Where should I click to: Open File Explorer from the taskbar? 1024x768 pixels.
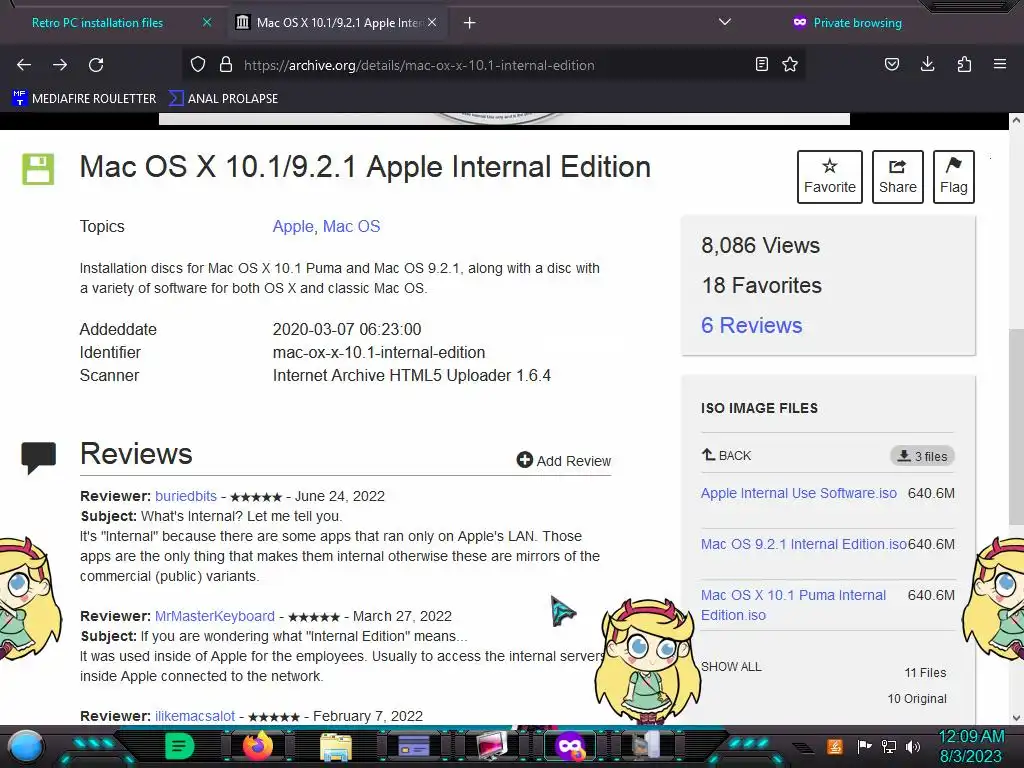pos(336,746)
